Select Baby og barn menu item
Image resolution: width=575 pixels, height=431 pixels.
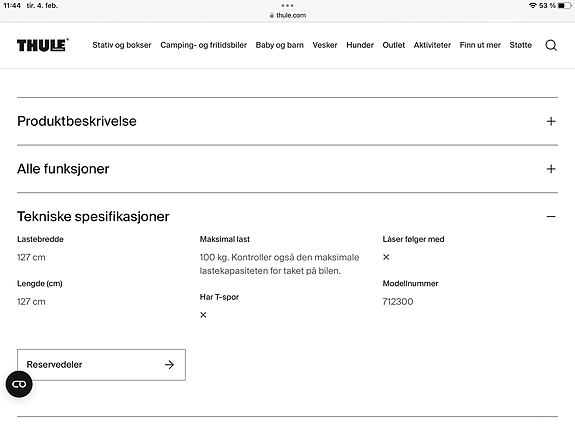click(x=279, y=45)
